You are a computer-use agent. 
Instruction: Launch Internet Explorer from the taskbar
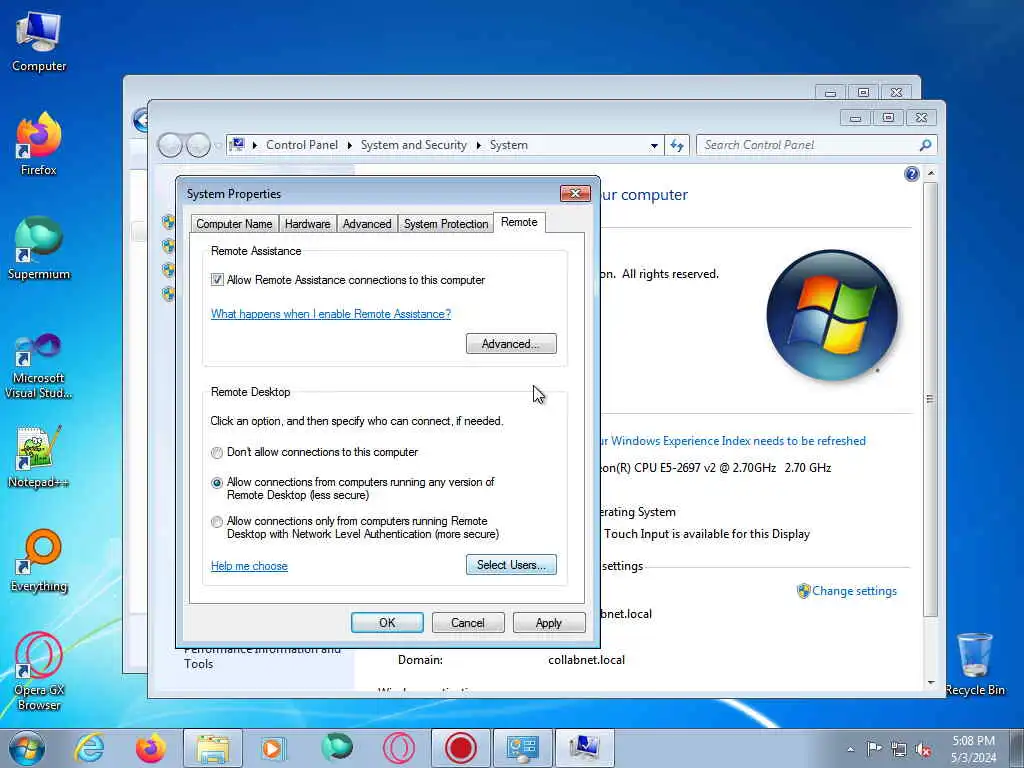point(89,748)
